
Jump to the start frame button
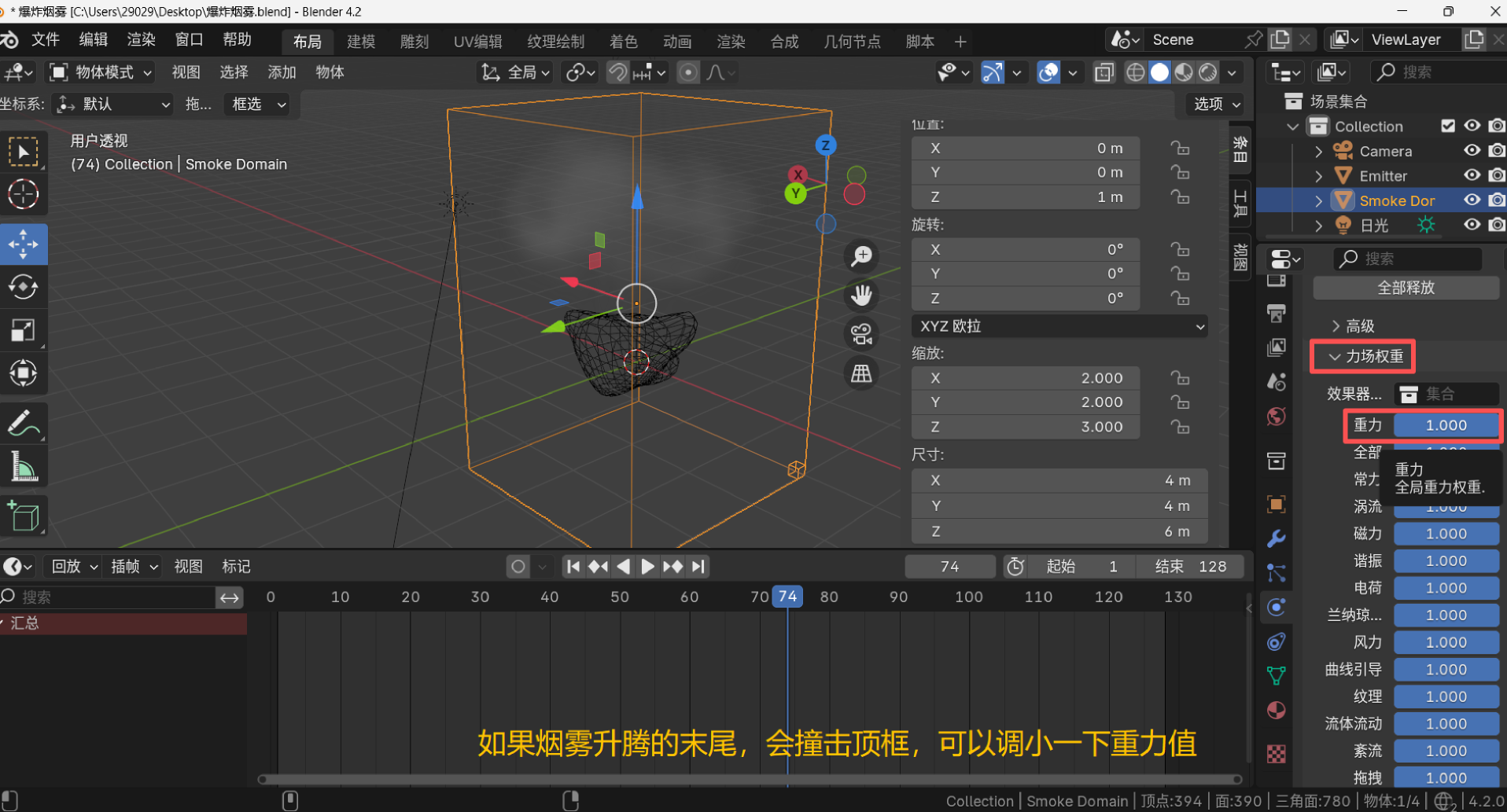click(573, 567)
